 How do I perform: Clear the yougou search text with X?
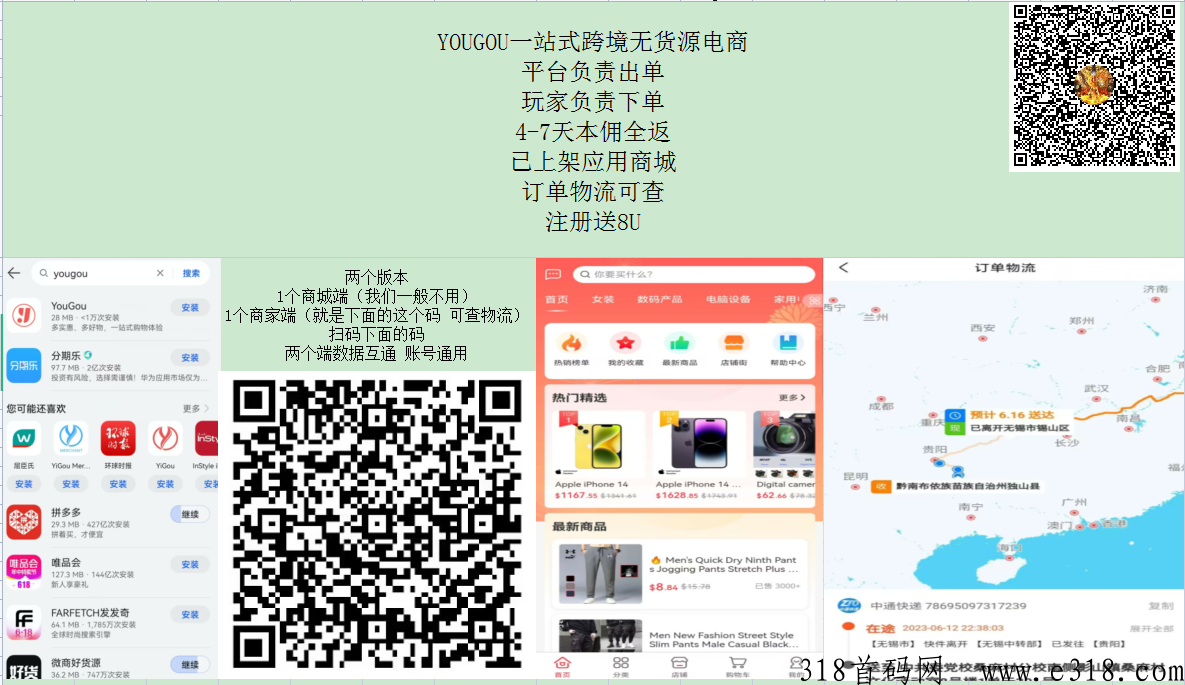(x=160, y=273)
